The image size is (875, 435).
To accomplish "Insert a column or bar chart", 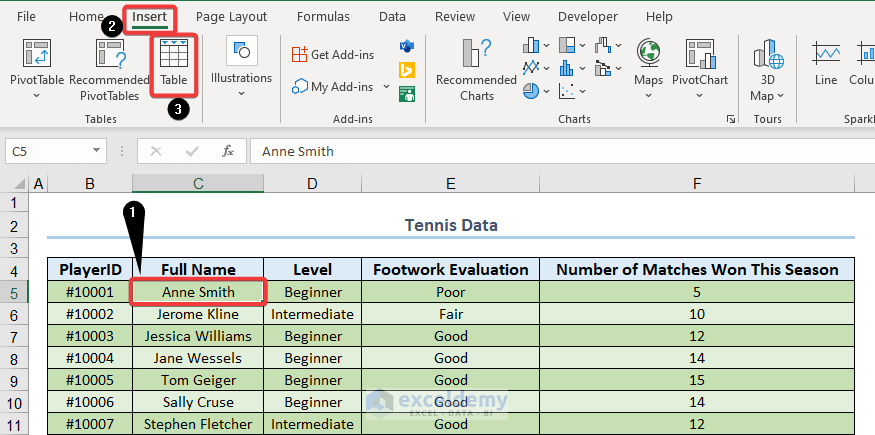I will [x=531, y=45].
